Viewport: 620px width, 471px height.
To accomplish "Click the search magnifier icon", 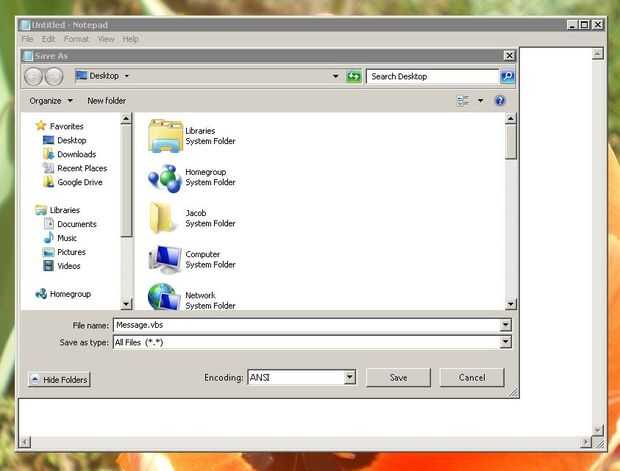I will [x=507, y=76].
